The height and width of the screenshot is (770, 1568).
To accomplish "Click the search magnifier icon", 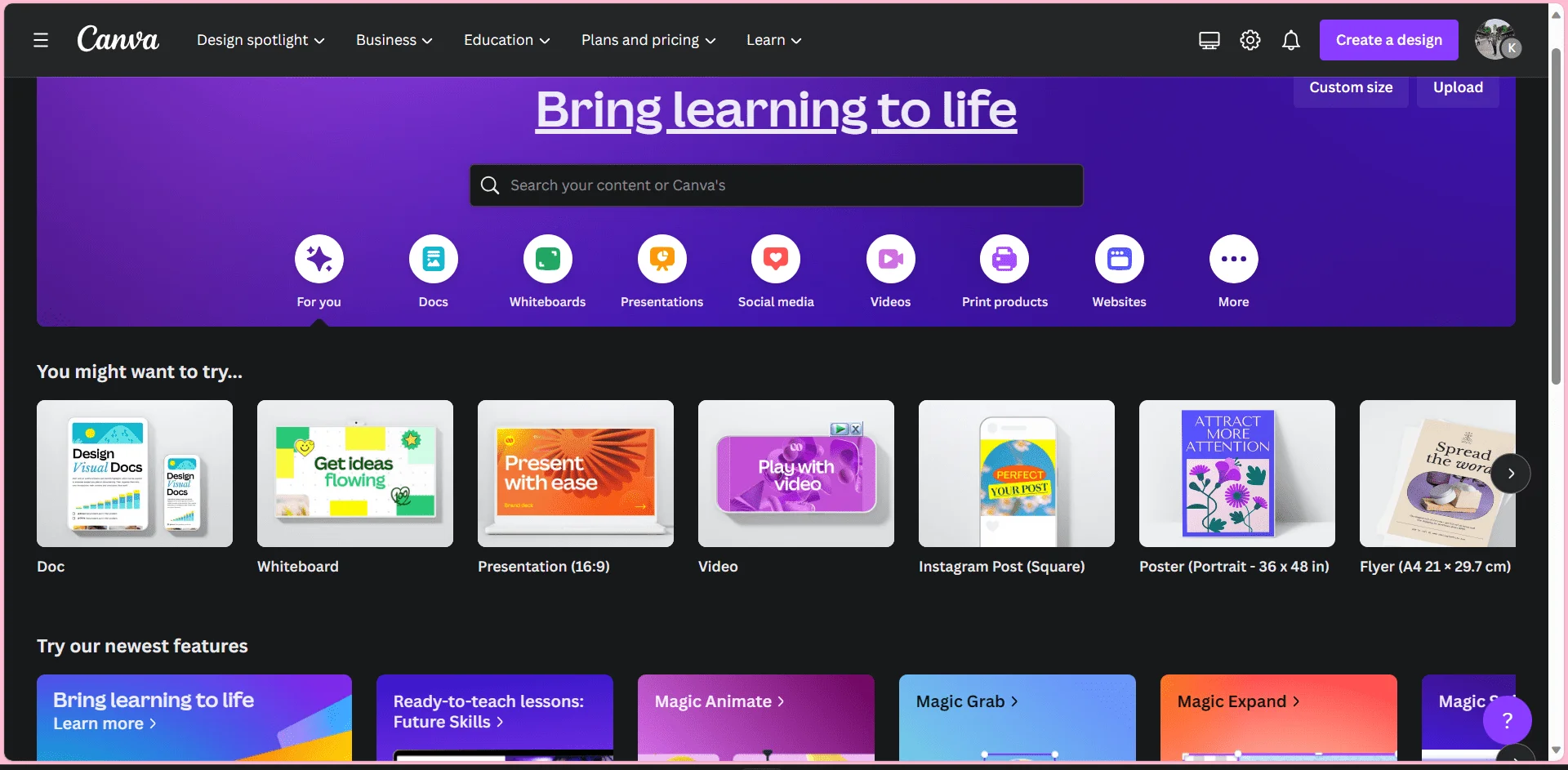I will point(489,185).
